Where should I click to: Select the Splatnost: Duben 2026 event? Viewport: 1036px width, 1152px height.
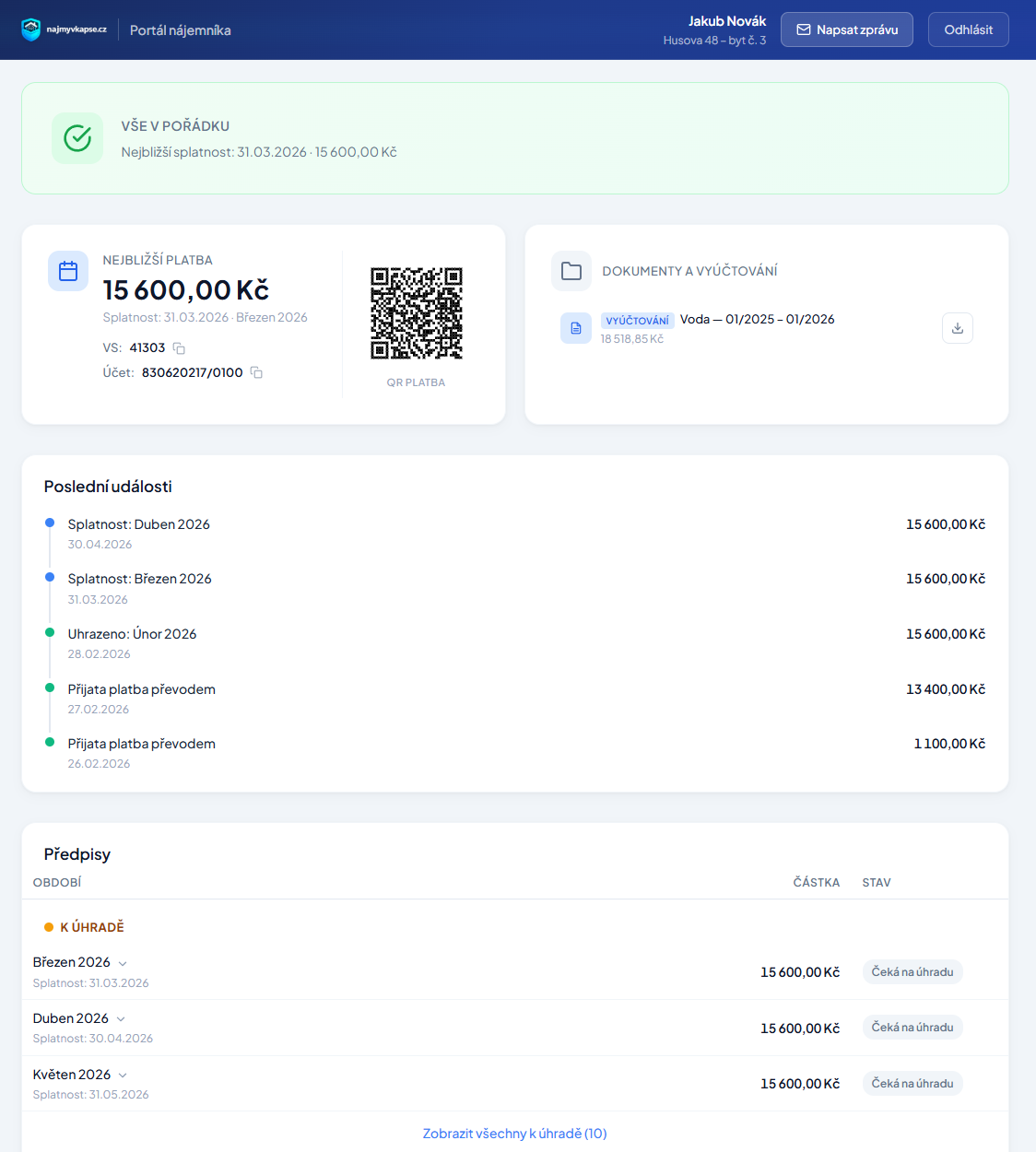coord(138,524)
